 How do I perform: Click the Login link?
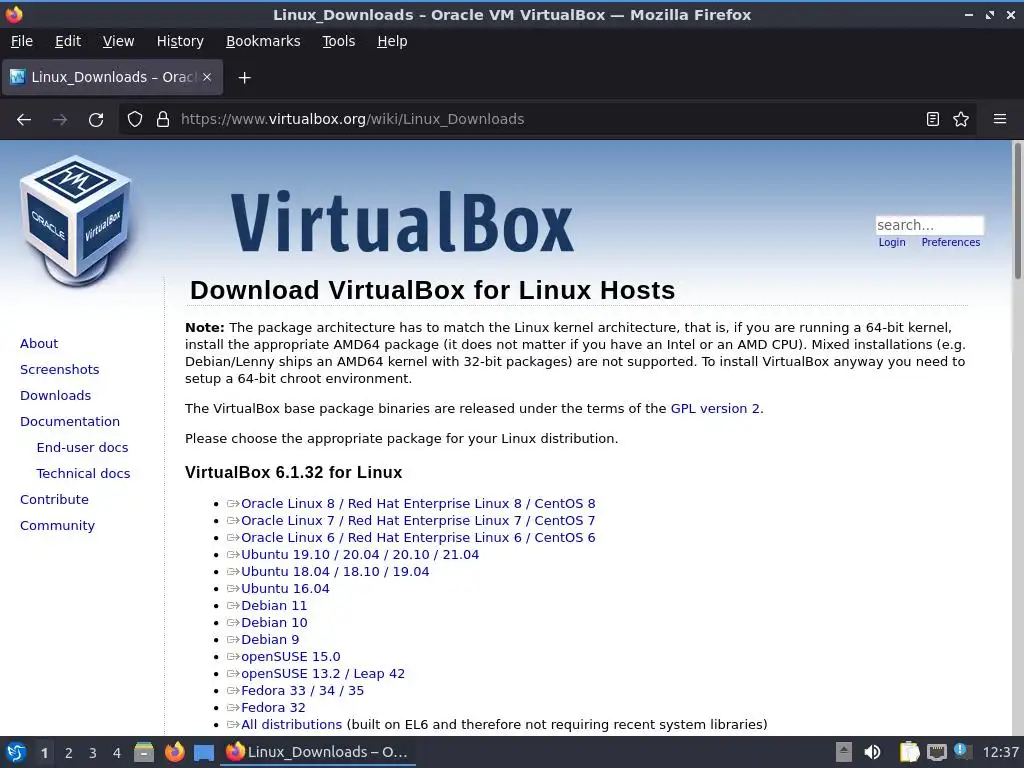coord(891,242)
